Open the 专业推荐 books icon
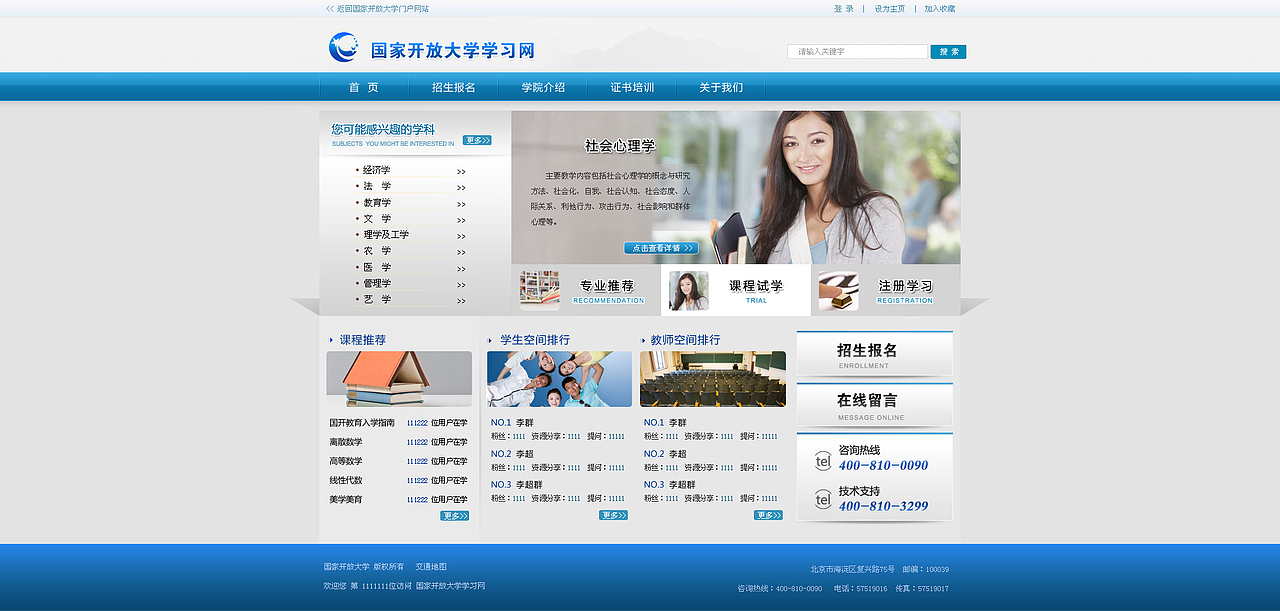The image size is (1280, 611). point(540,290)
